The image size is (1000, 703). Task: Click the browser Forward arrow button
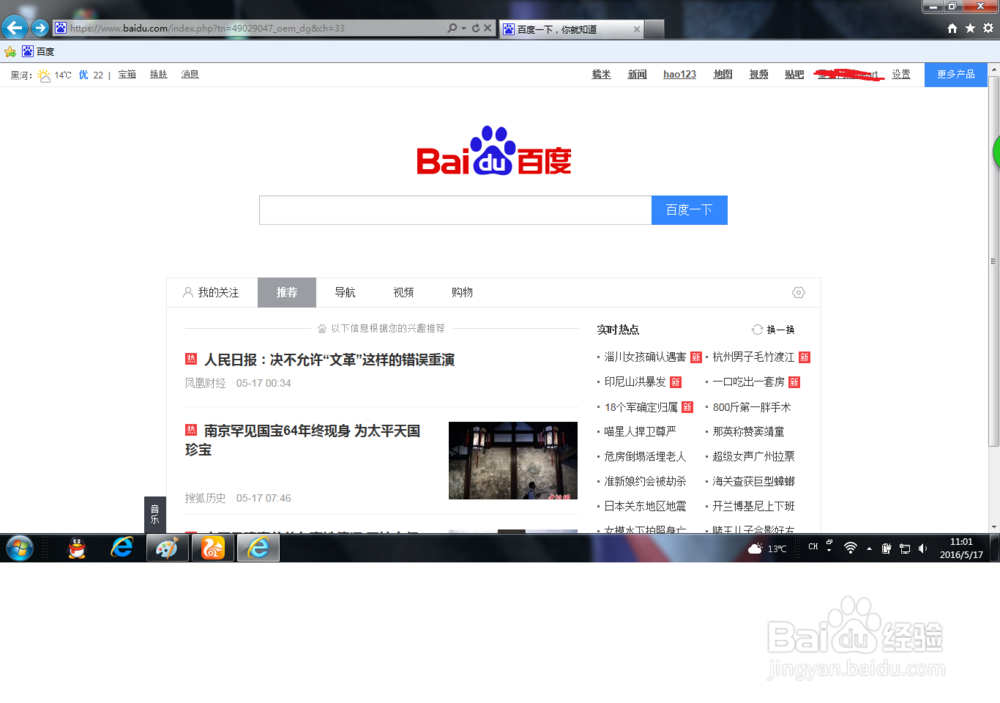click(x=40, y=28)
